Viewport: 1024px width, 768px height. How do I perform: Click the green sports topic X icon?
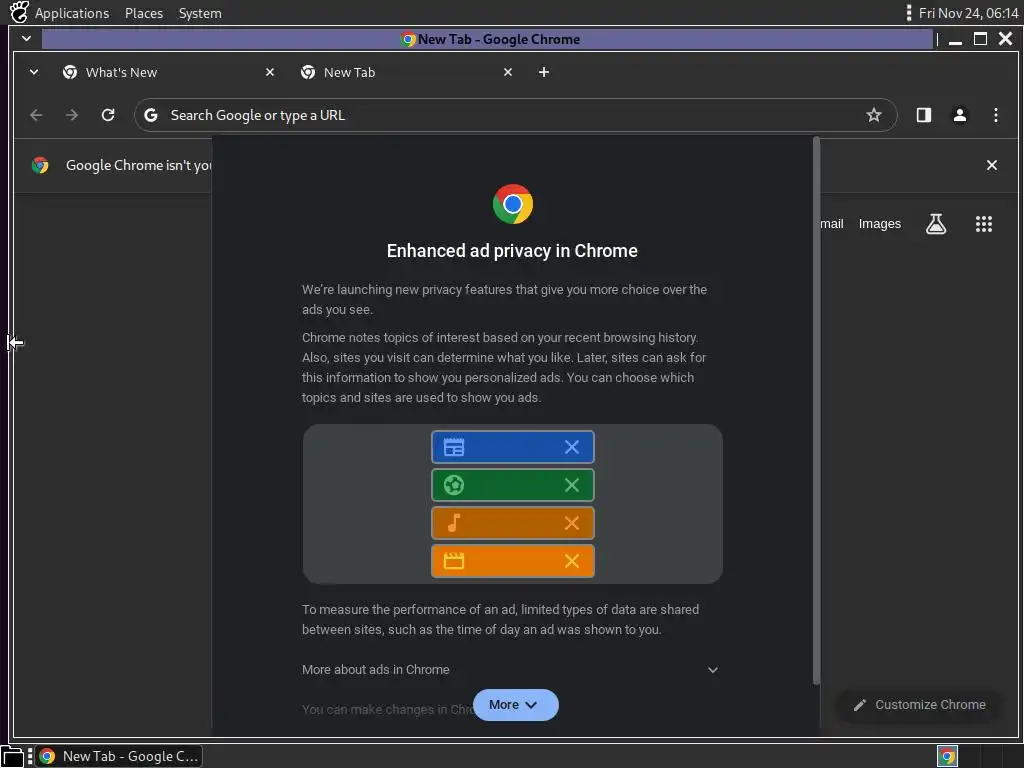click(x=571, y=485)
